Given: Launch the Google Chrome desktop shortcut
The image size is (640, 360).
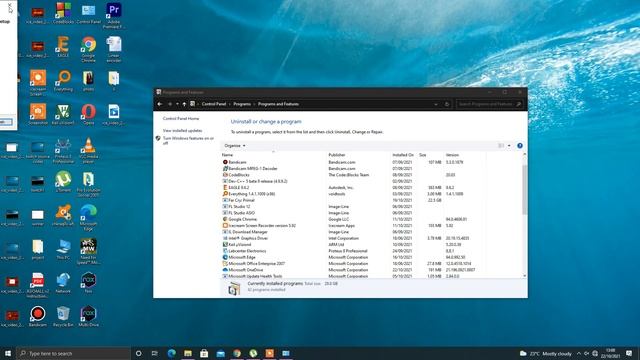Looking at the screenshot, I should tap(89, 49).
